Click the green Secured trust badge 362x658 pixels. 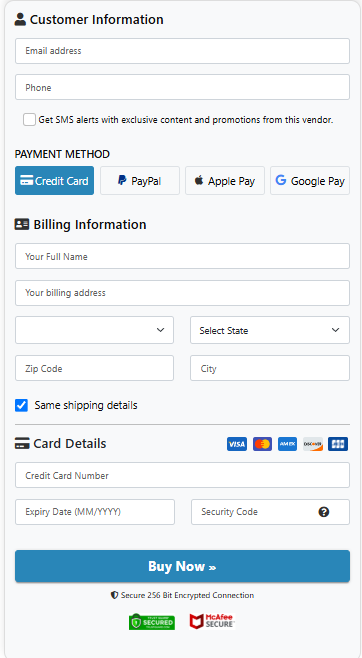(152, 622)
